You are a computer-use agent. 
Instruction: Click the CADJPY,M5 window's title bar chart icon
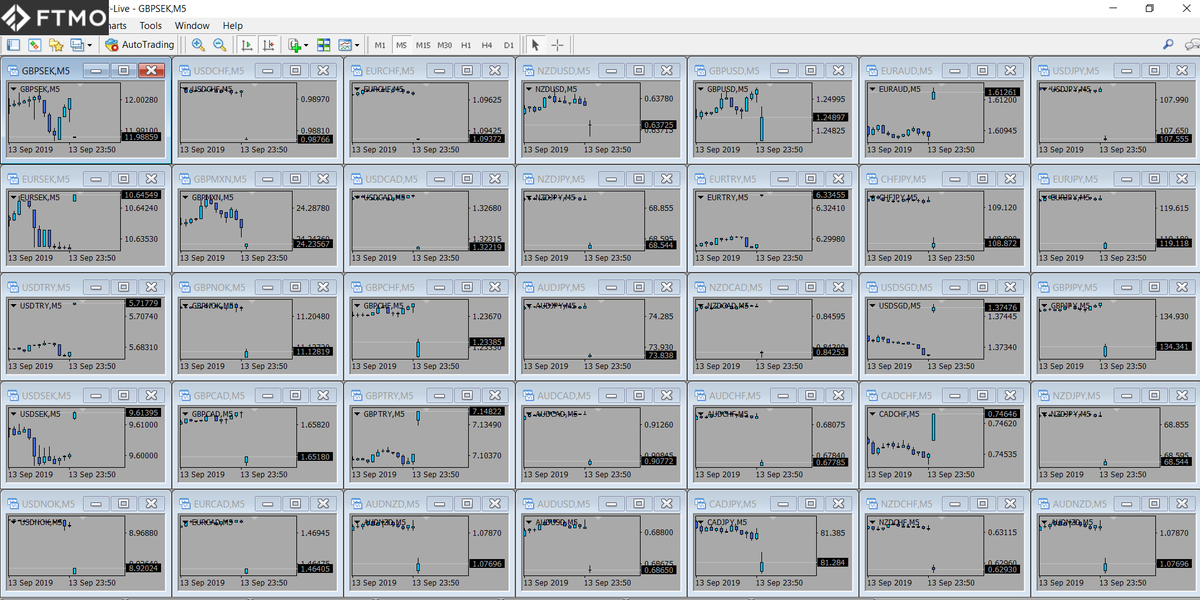point(699,503)
